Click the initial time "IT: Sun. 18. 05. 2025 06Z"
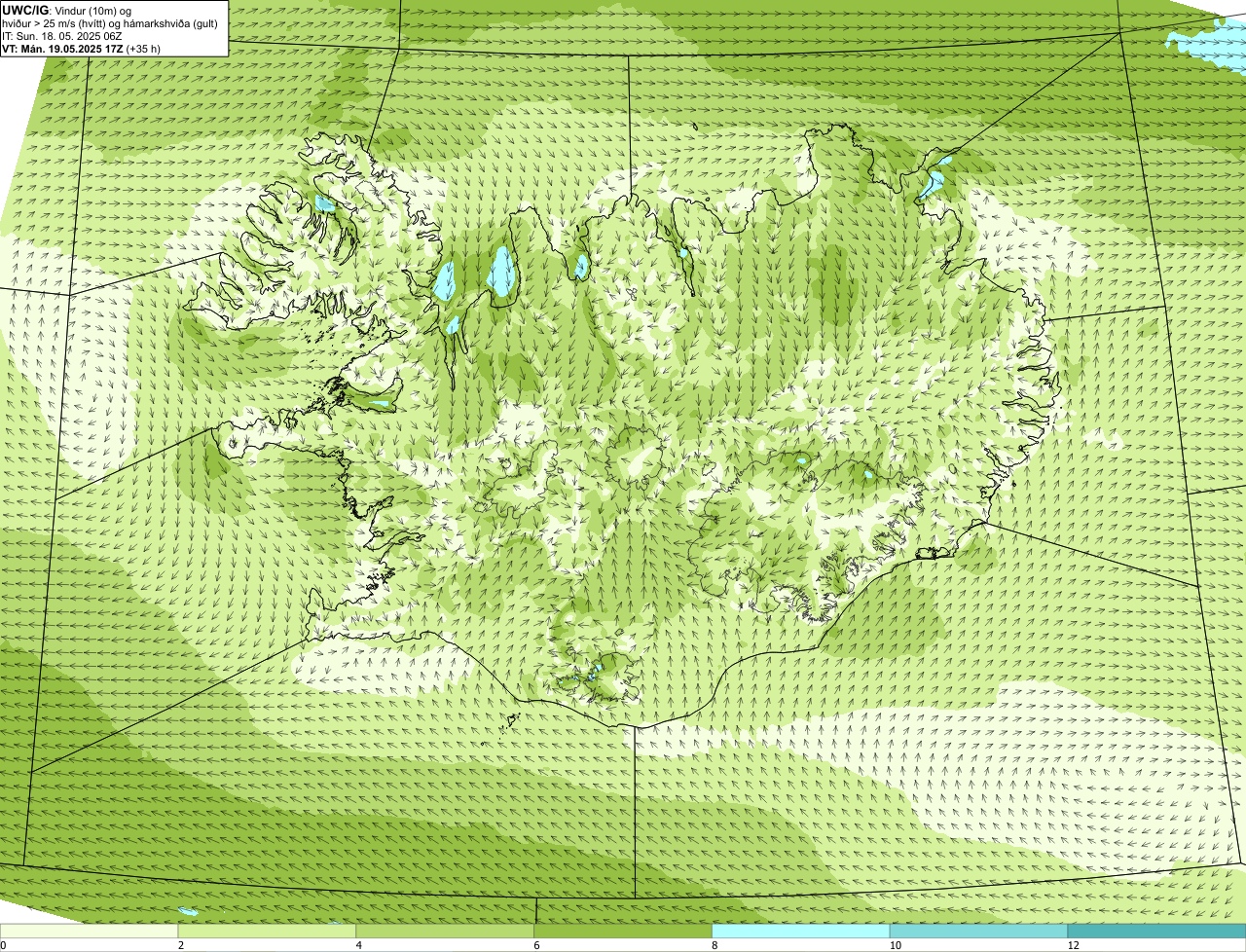 click(x=62, y=36)
